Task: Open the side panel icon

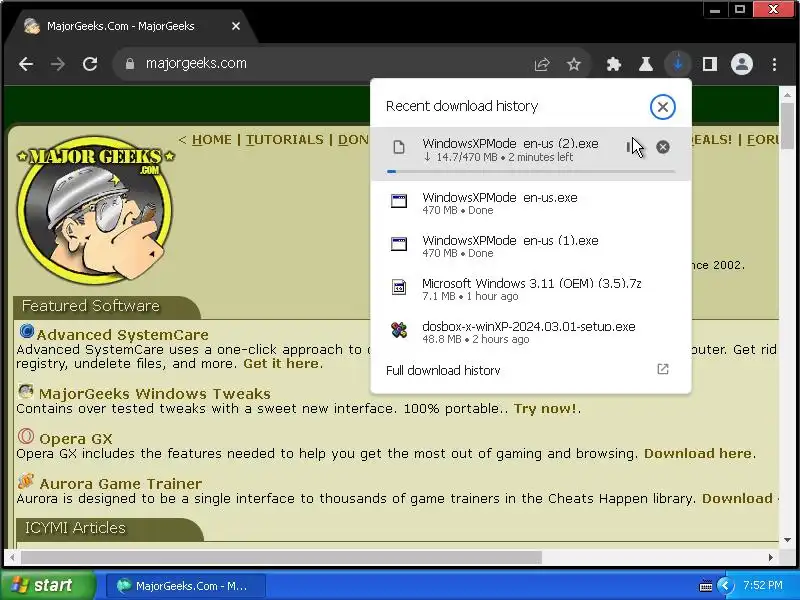Action: [710, 64]
